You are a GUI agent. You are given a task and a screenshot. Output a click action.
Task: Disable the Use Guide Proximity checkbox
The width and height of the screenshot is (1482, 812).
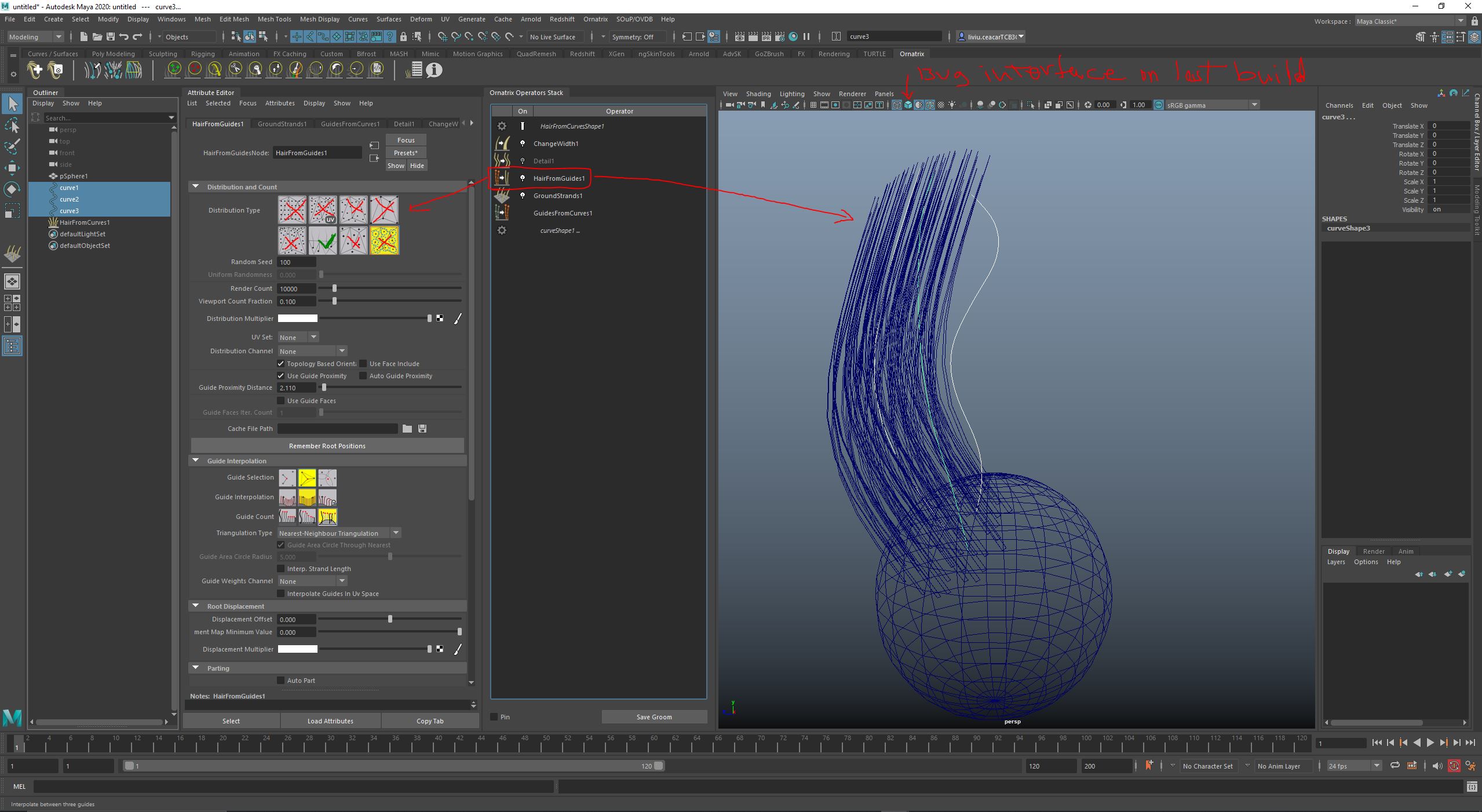(281, 376)
